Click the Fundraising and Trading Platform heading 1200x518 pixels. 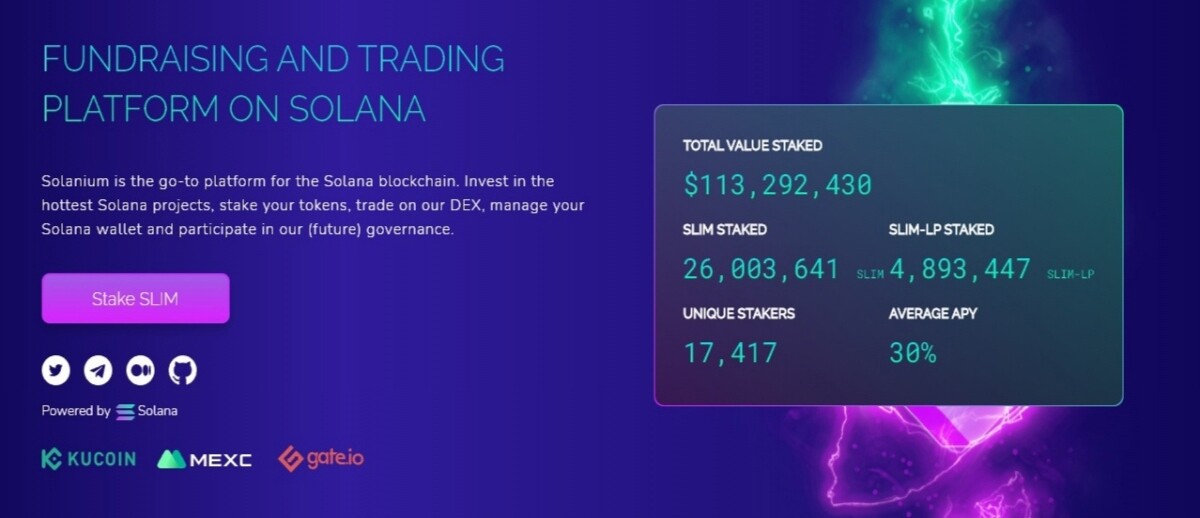click(x=273, y=84)
